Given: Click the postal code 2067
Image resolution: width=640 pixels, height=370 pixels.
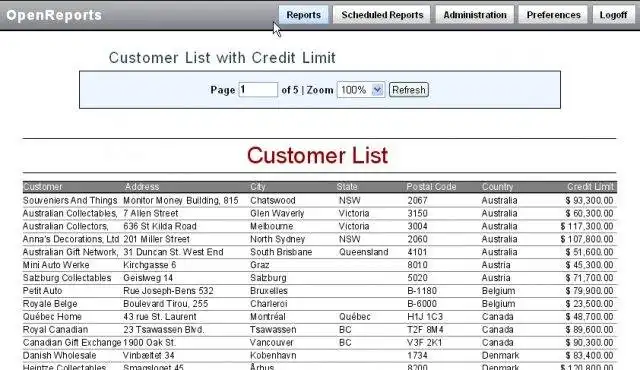Looking at the screenshot, I should tap(417, 200).
